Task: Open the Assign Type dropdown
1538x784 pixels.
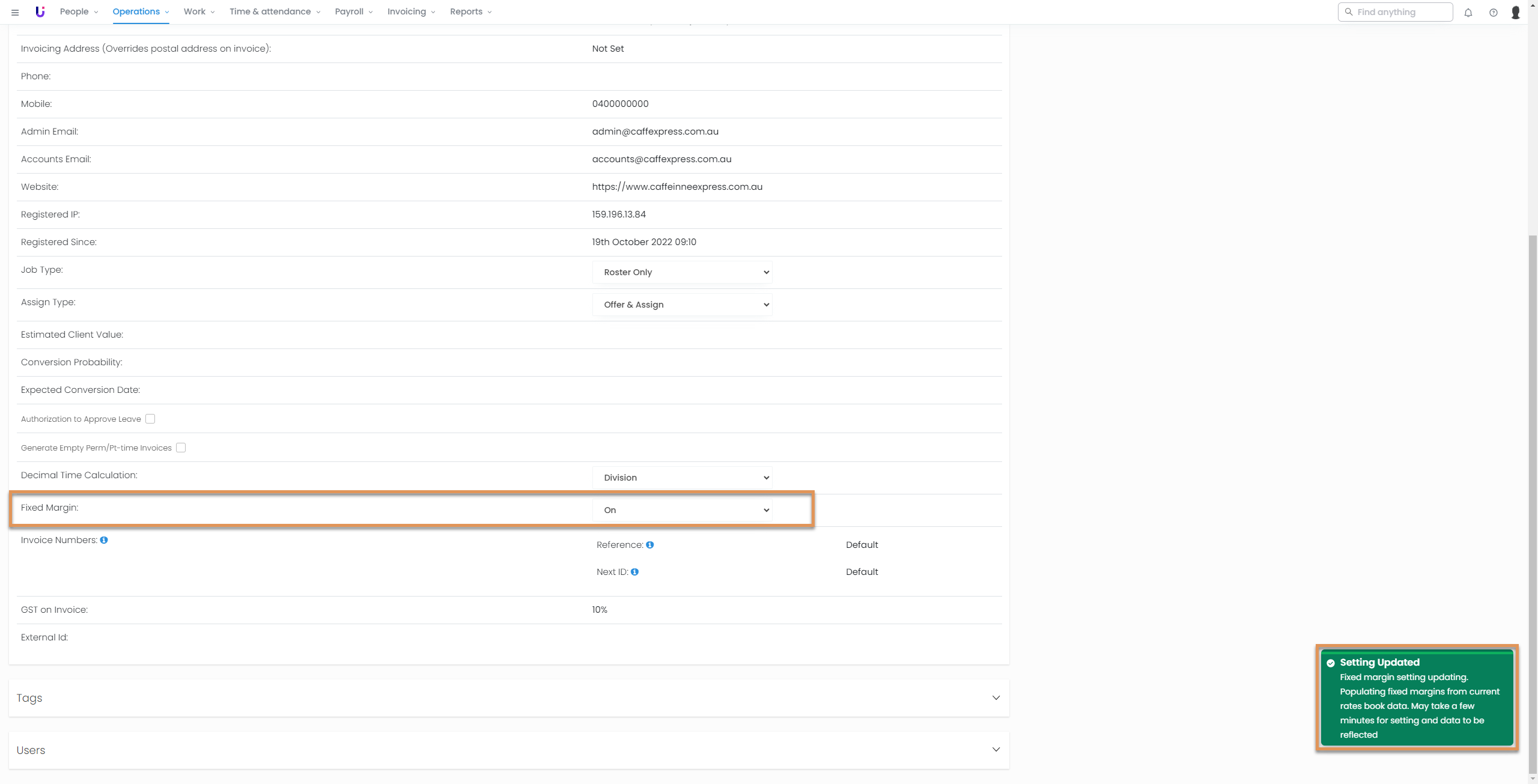Action: pyautogui.click(x=682, y=305)
